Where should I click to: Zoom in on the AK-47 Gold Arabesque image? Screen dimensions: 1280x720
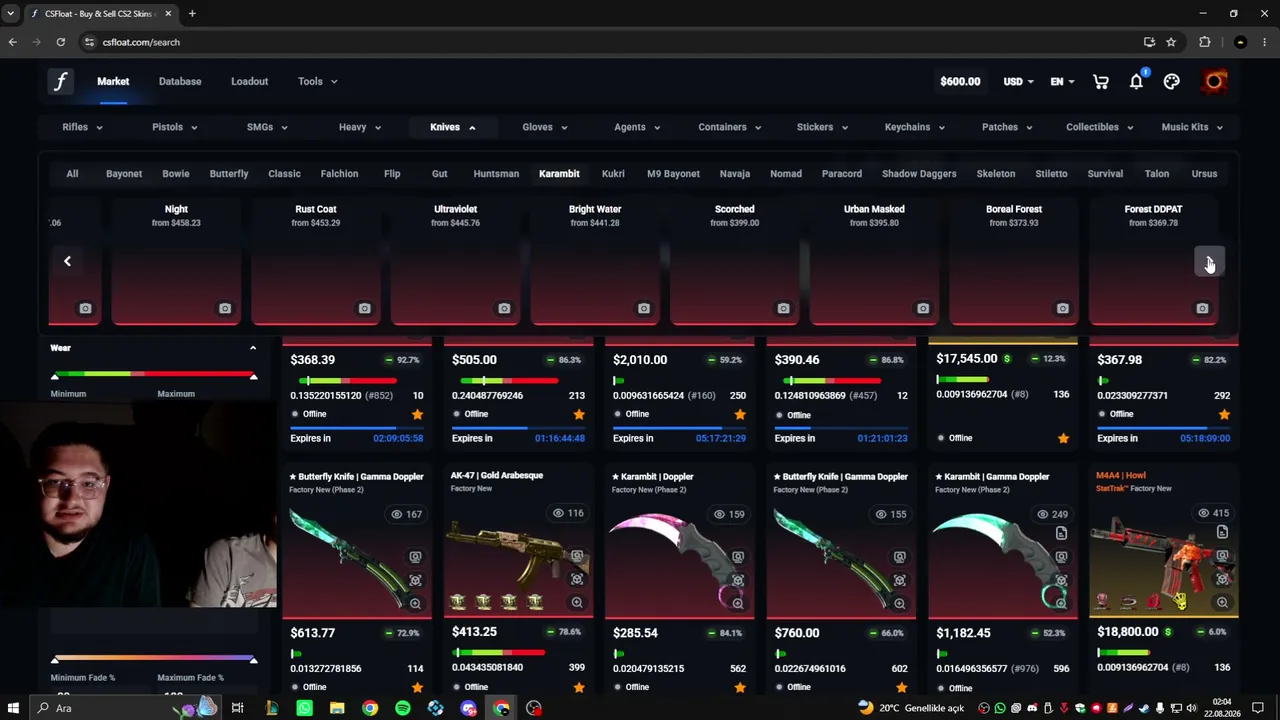[577, 603]
